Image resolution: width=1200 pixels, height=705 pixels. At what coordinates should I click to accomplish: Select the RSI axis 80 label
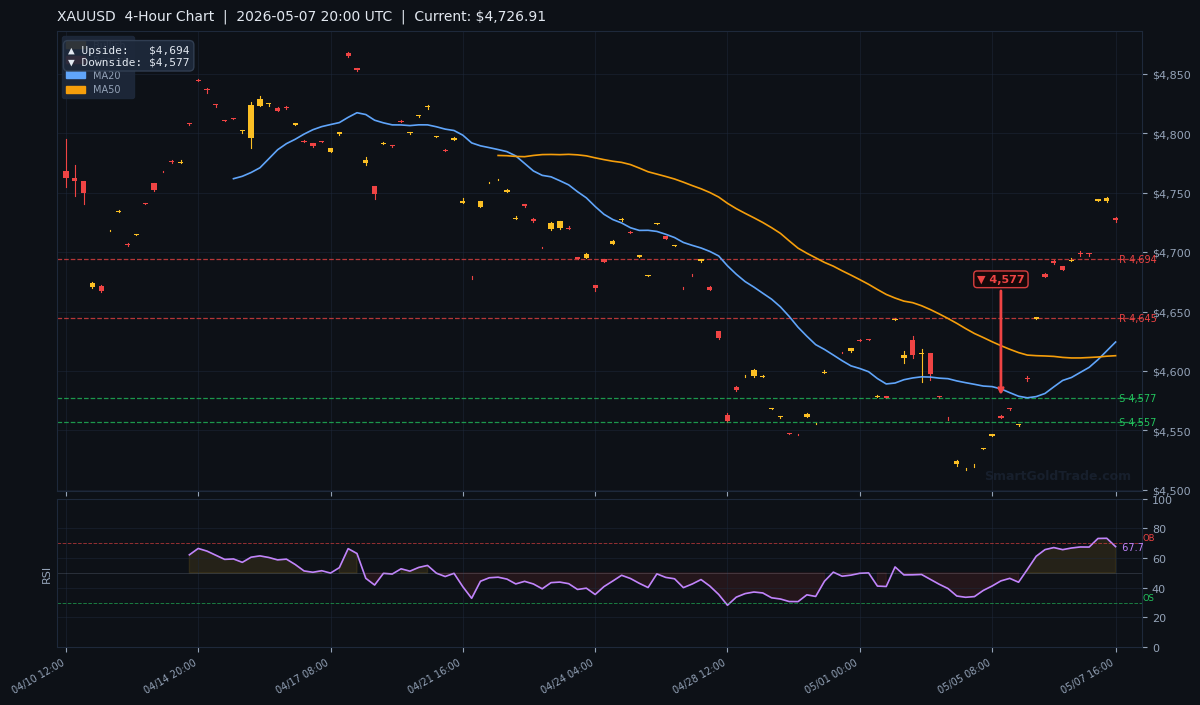point(1159,530)
